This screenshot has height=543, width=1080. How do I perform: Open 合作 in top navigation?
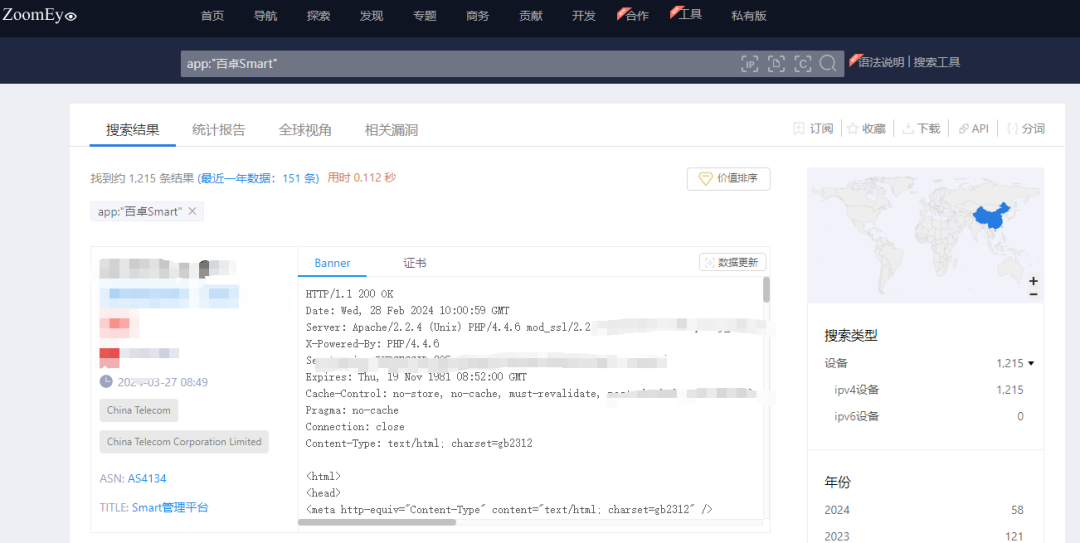[x=636, y=16]
